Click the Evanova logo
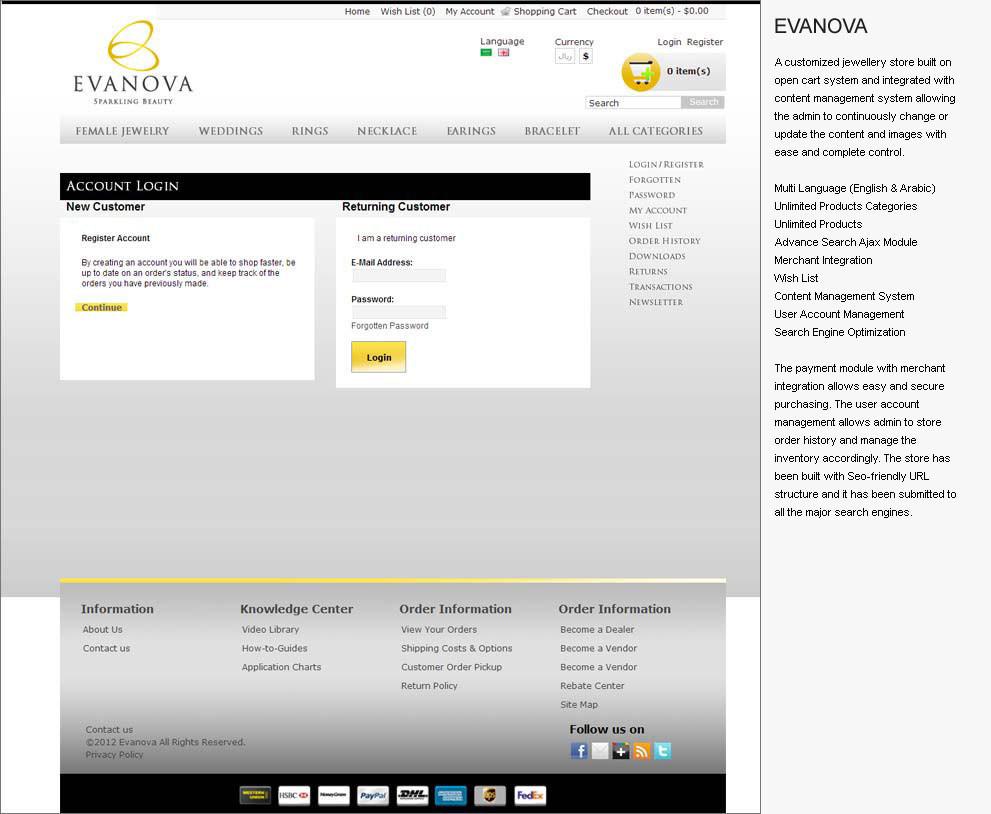The width and height of the screenshot is (991, 814). pyautogui.click(x=133, y=63)
